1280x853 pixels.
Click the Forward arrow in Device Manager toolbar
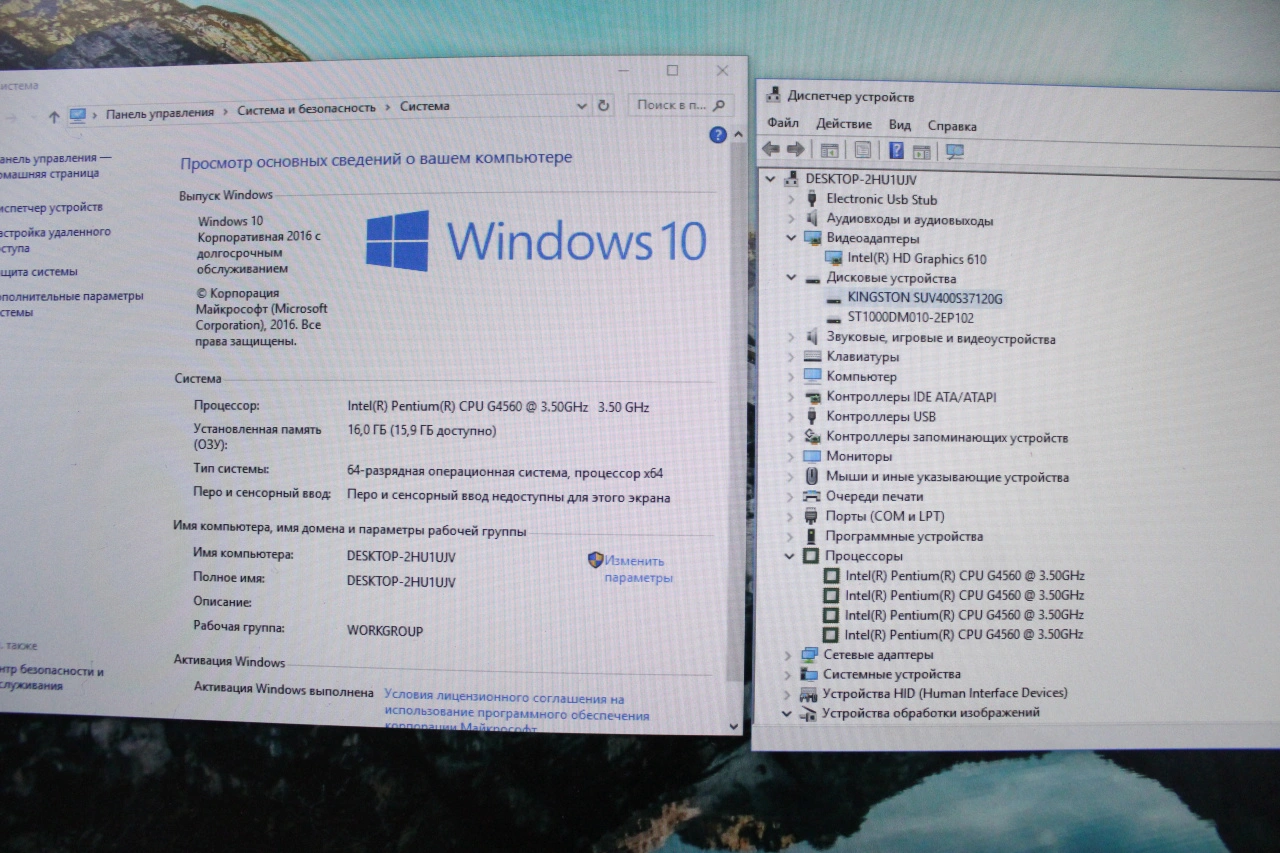(x=796, y=150)
